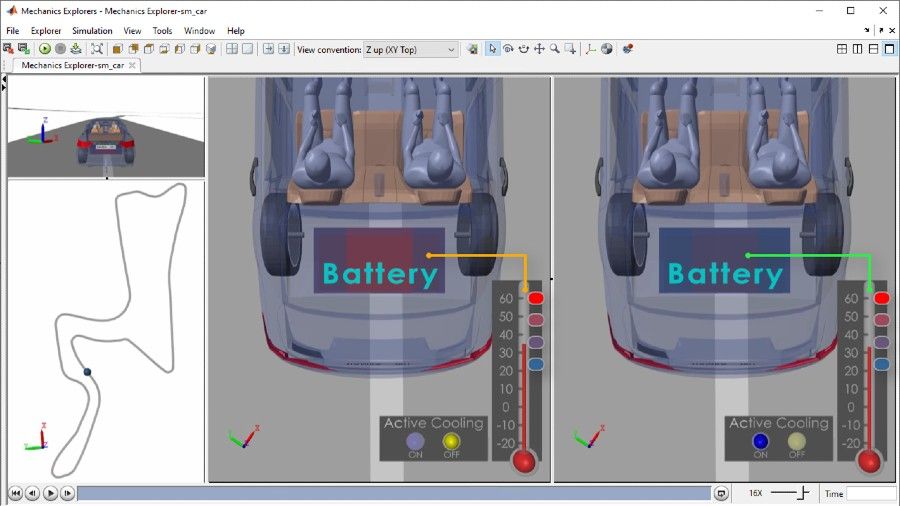Click the isometric view cube icon
900x506 pixels.
117,49
